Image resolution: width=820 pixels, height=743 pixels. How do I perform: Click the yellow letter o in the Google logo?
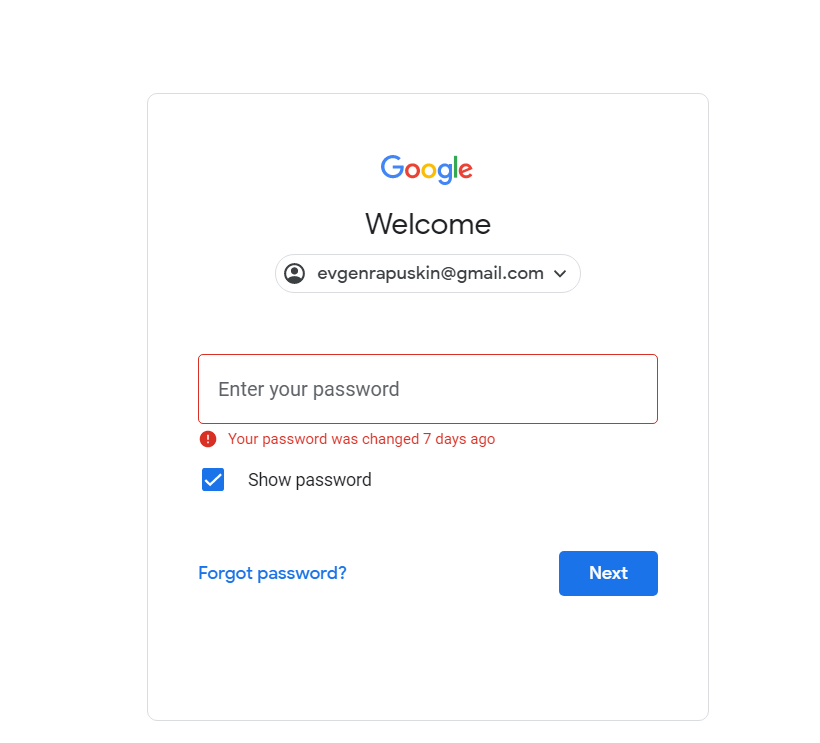click(429, 170)
